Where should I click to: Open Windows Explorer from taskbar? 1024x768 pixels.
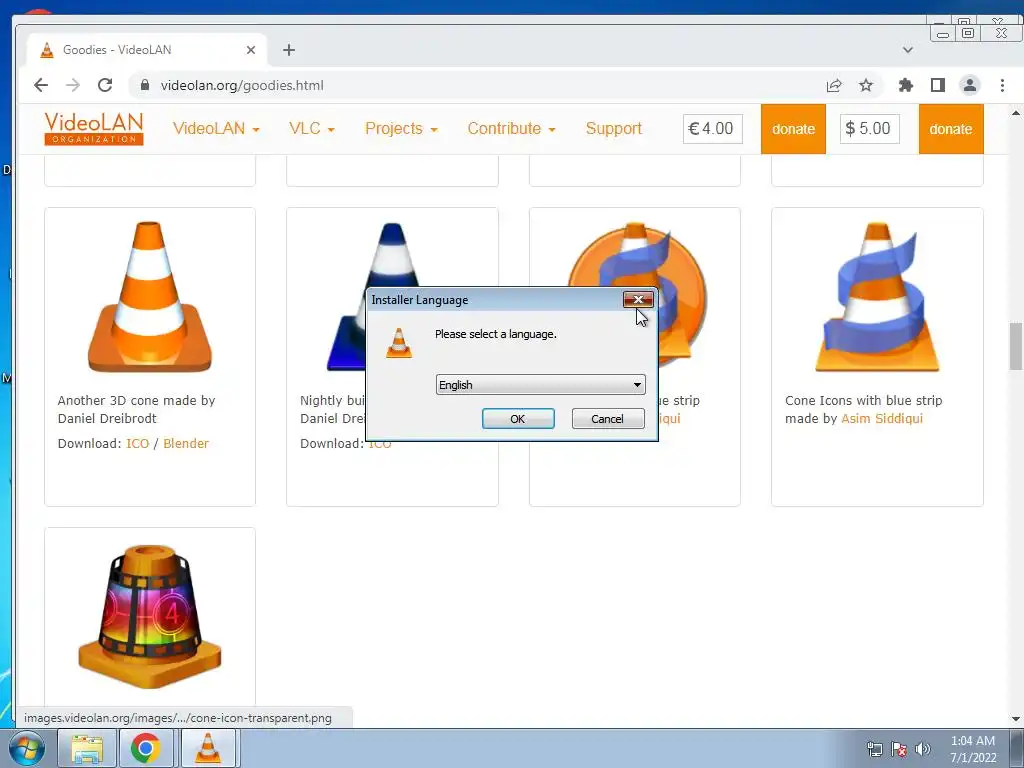click(87, 748)
